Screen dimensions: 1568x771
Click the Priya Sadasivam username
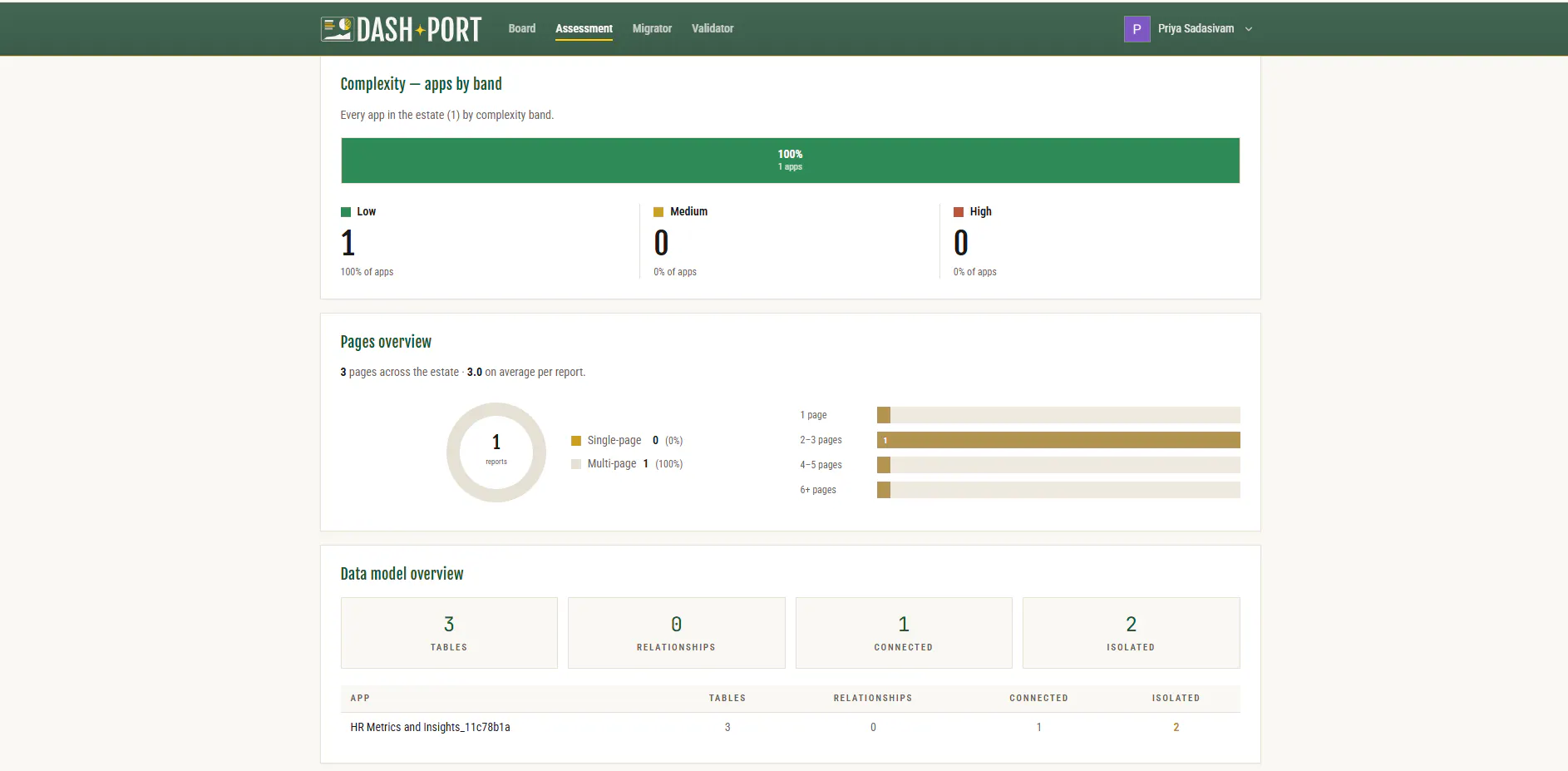tap(1196, 28)
